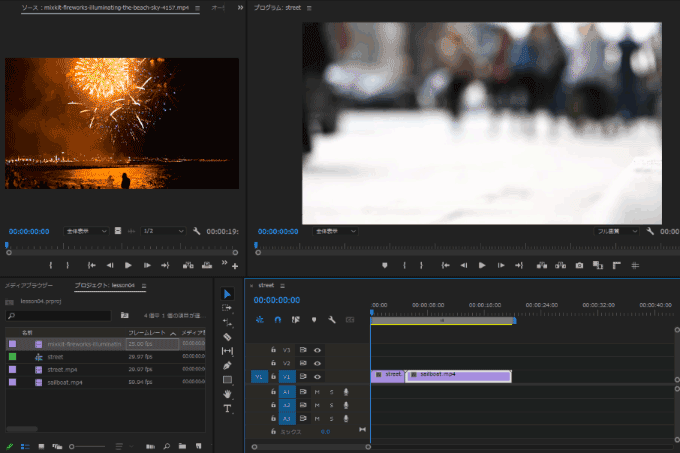Add marker in the Program monitor
The image size is (680, 453).
pyautogui.click(x=384, y=265)
